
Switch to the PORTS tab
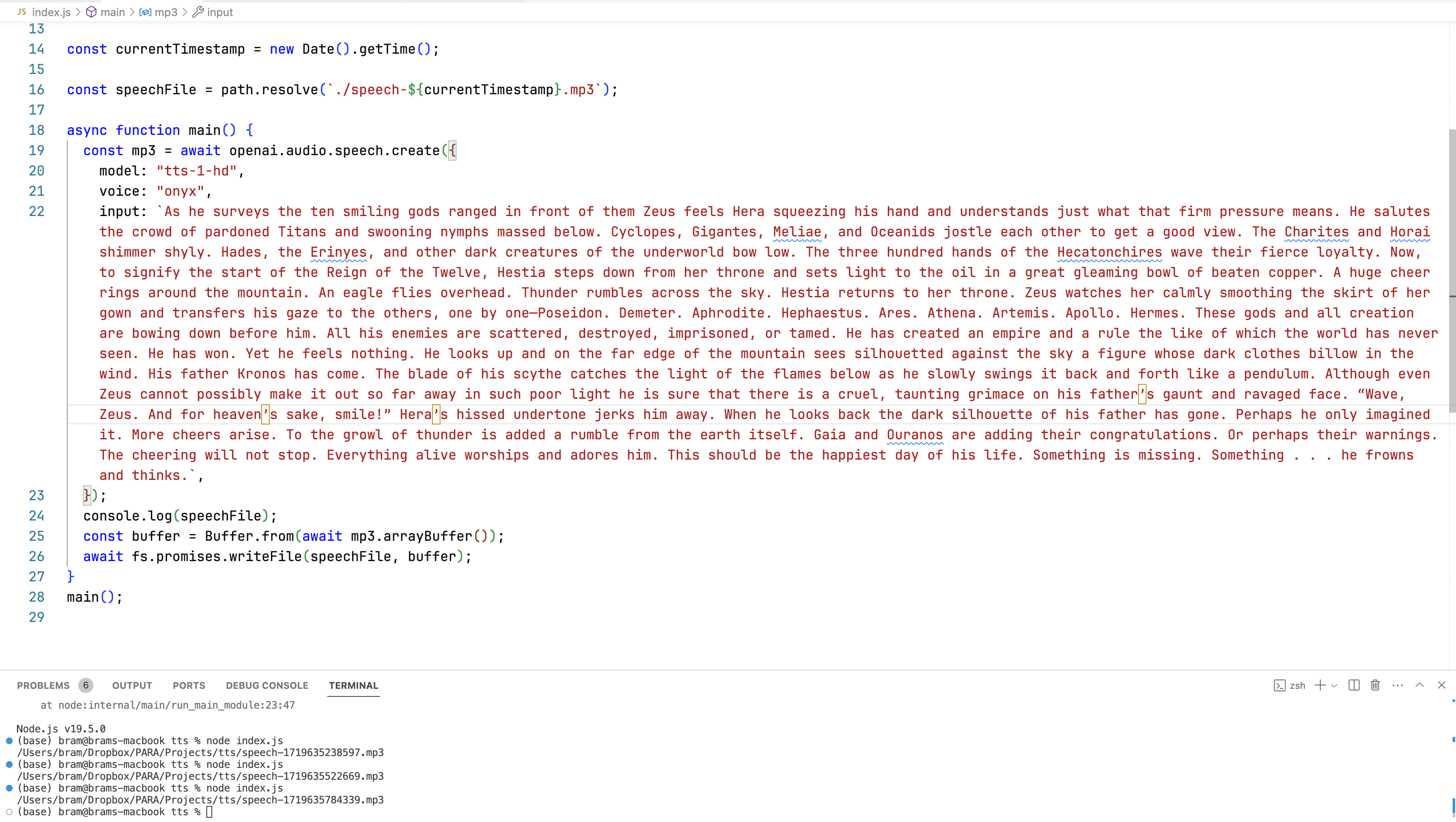tap(189, 685)
